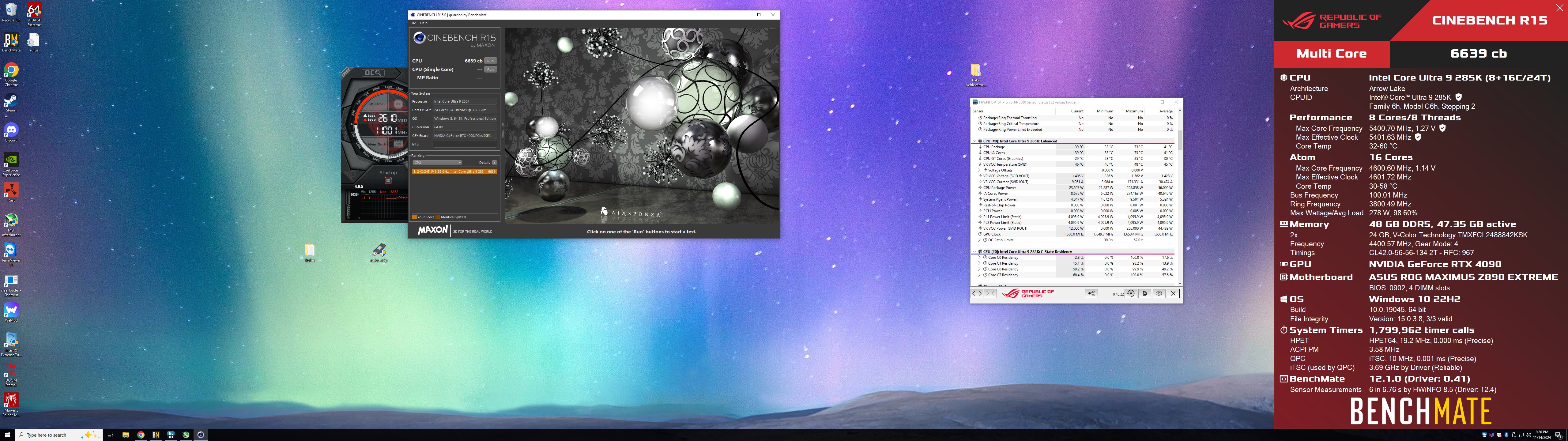Open Task View on the taskbar
The height and width of the screenshot is (441, 1568).
pyautogui.click(x=110, y=435)
